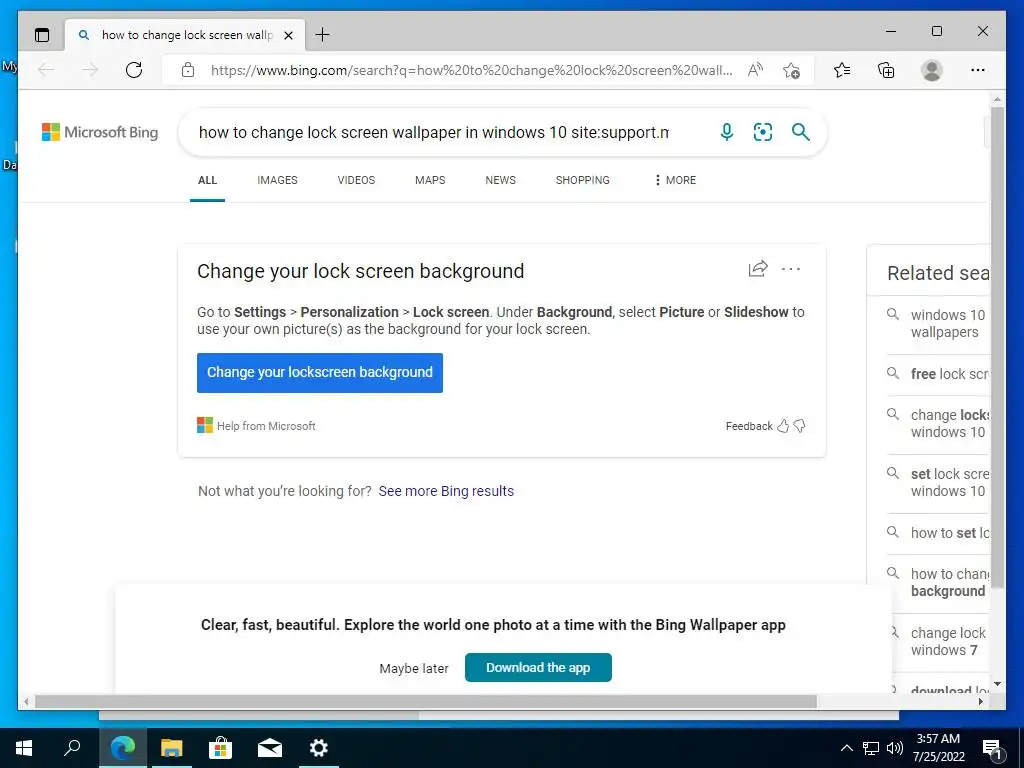View site info lock icon
Screen dimensions: 1024x768
pyautogui.click(x=187, y=70)
